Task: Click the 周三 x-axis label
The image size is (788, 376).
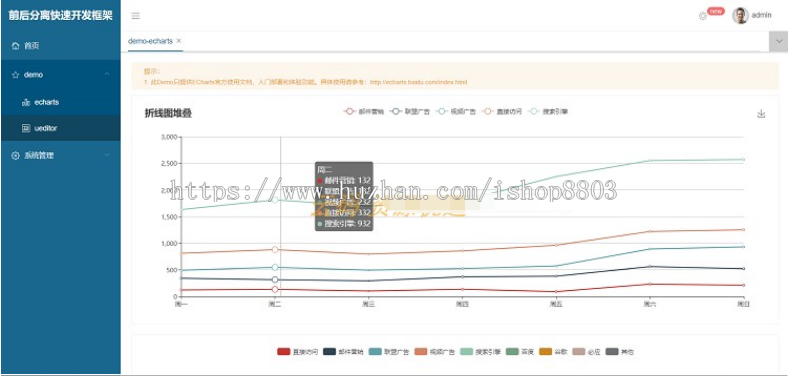Action: pos(369,304)
